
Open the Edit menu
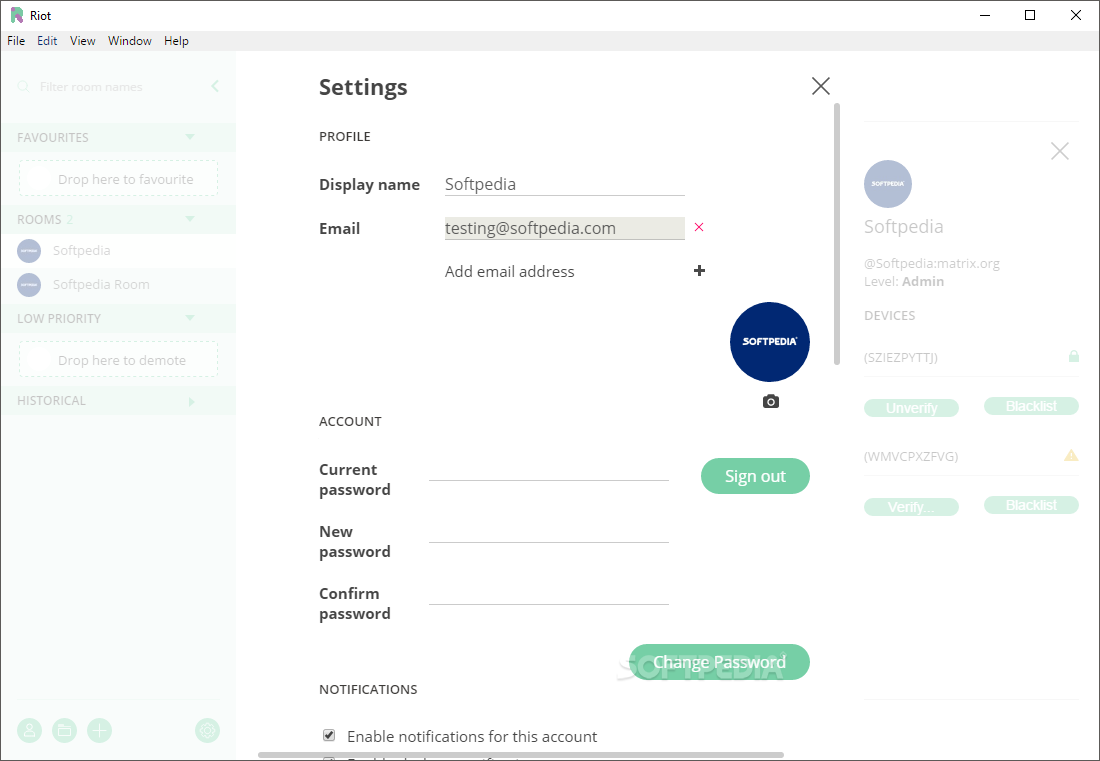47,41
